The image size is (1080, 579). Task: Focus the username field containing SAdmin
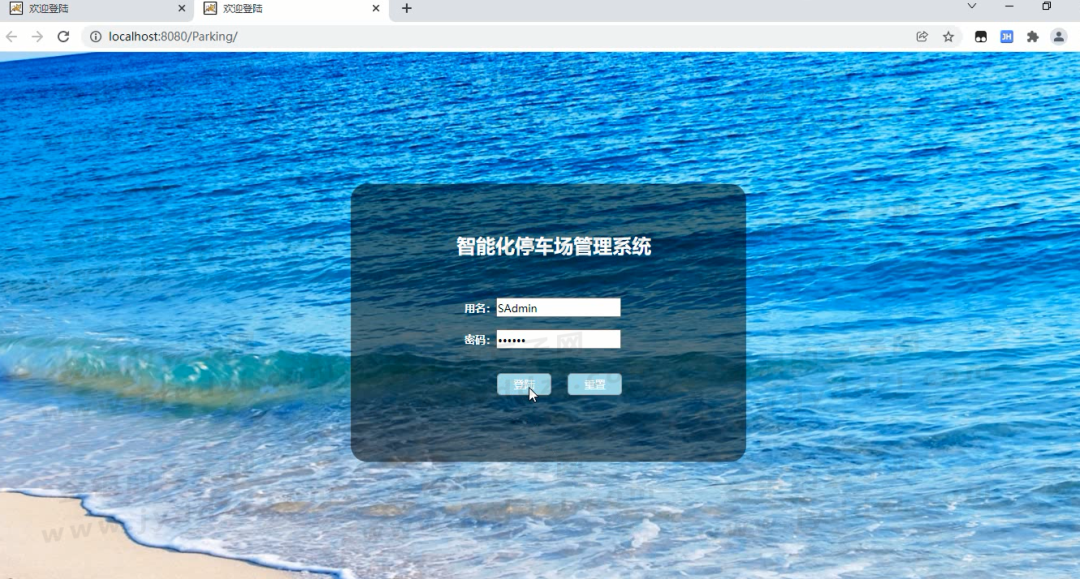(559, 308)
